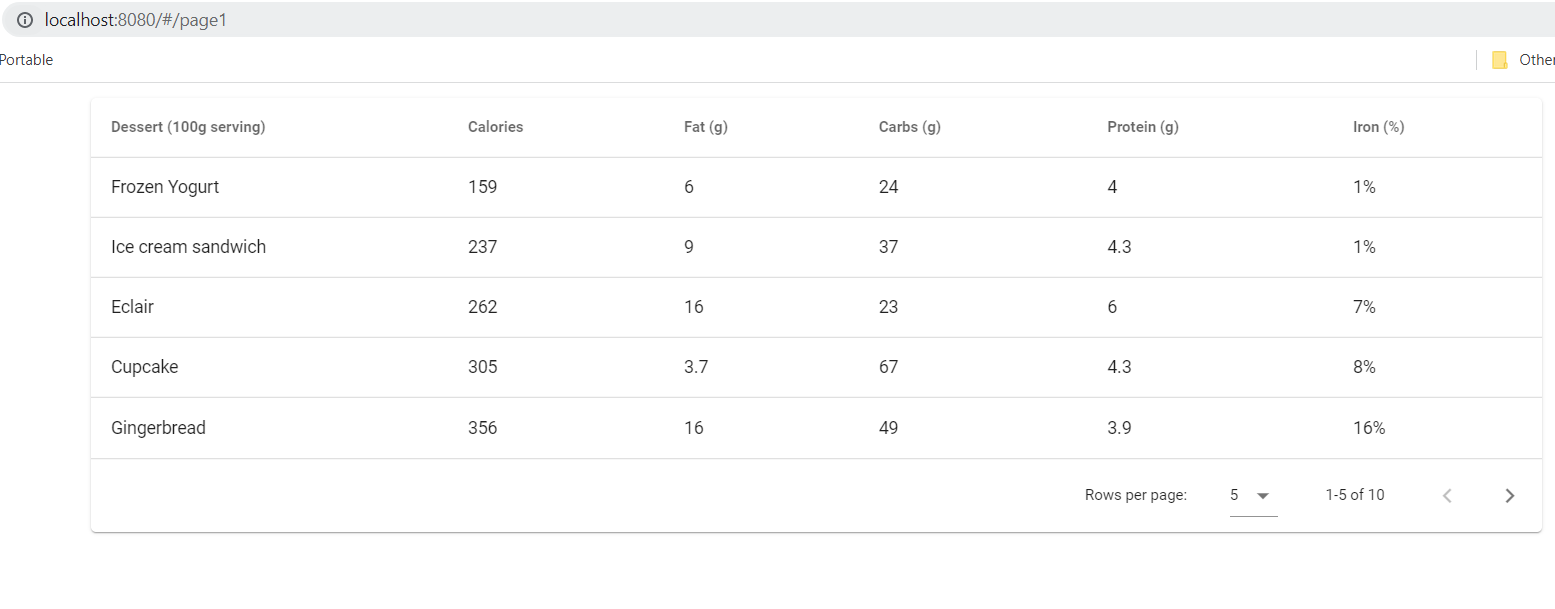Select the Frozen Yogurt table row
This screenshot has height=609, width=1555.
[400, 187]
